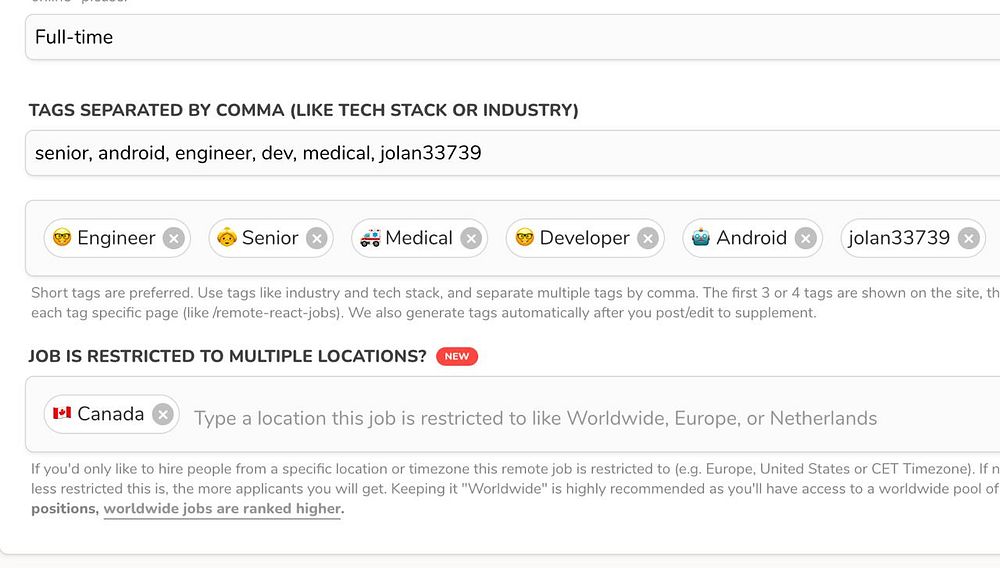Open the 'worldwide jobs are ranked higher' link
Screen dimensions: 1000x568
tap(222, 509)
